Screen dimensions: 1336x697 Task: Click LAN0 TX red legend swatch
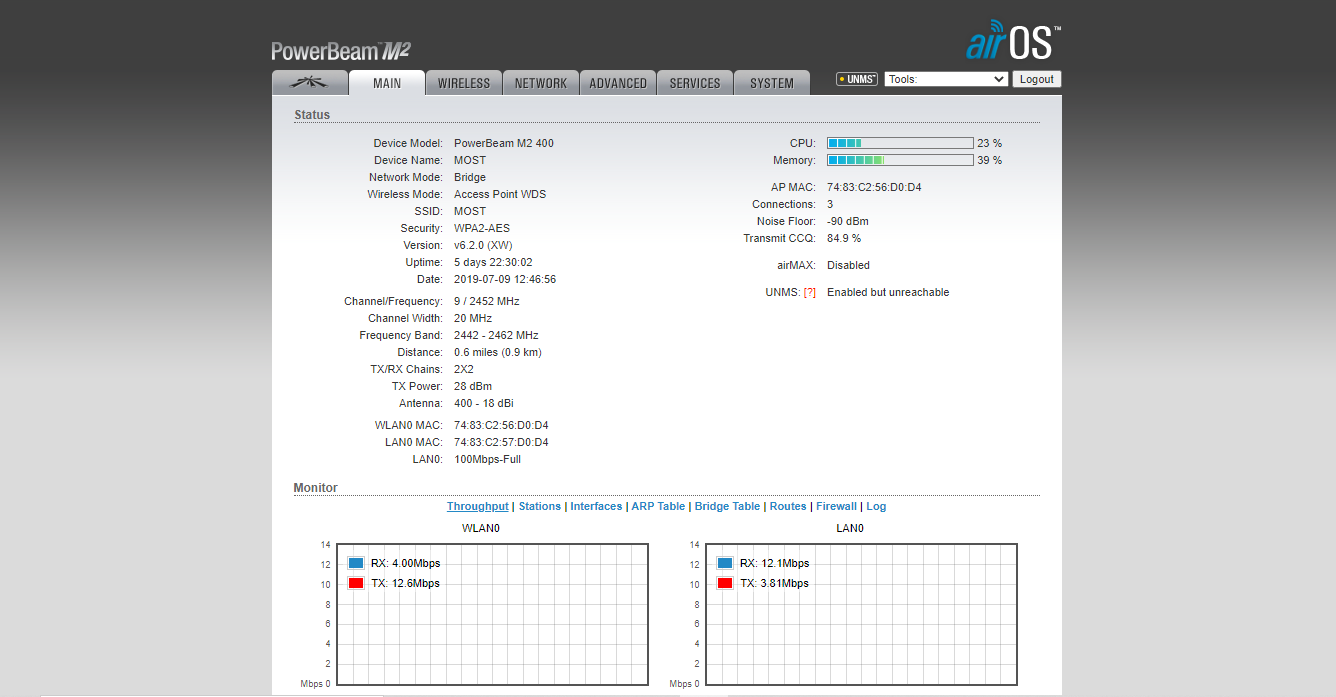[725, 583]
